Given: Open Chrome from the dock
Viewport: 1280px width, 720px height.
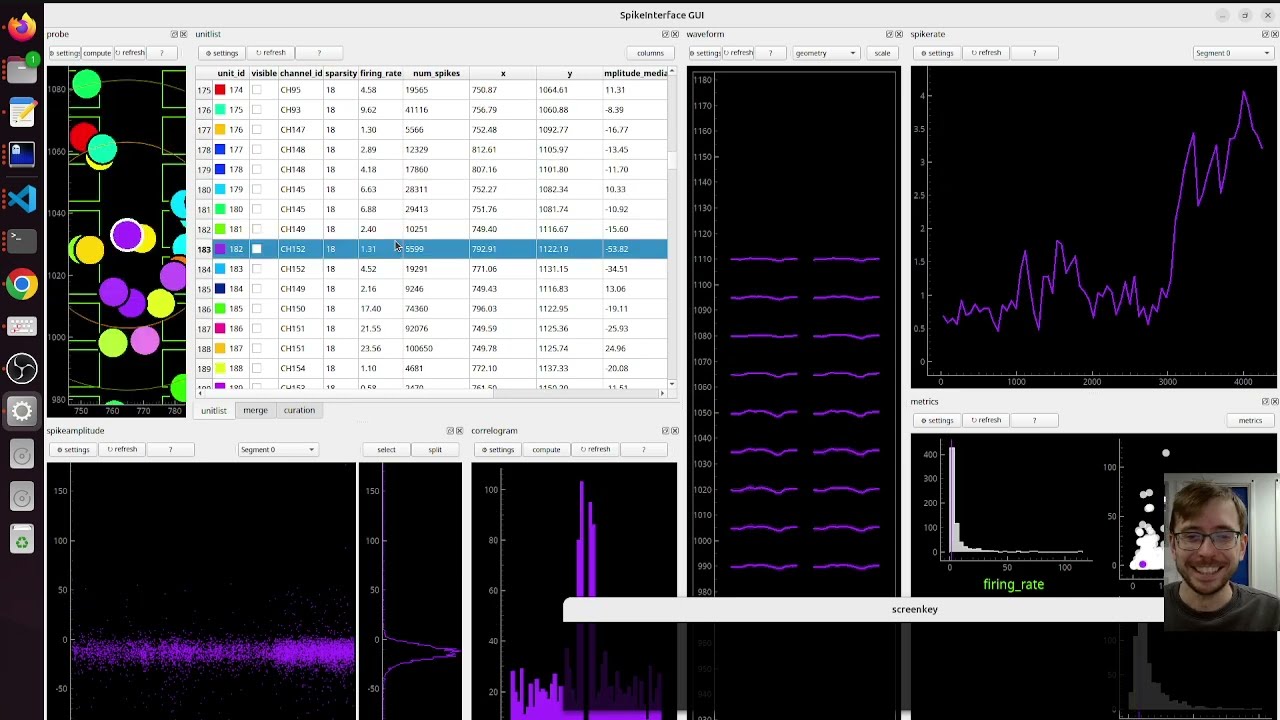Looking at the screenshot, I should tap(22, 284).
